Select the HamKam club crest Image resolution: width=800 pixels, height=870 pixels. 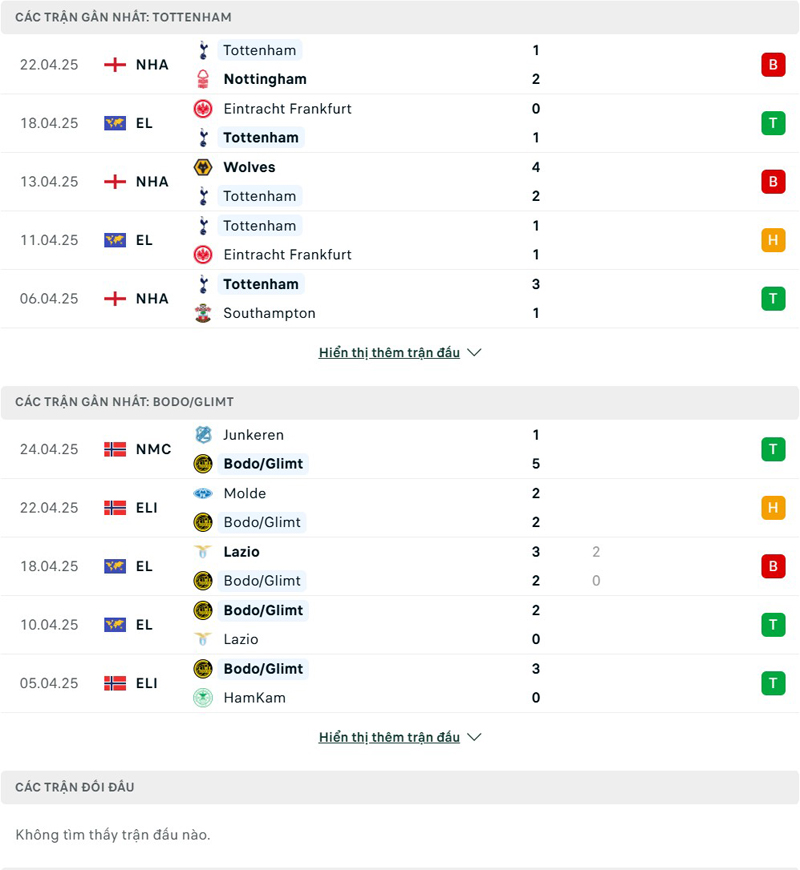point(202,698)
